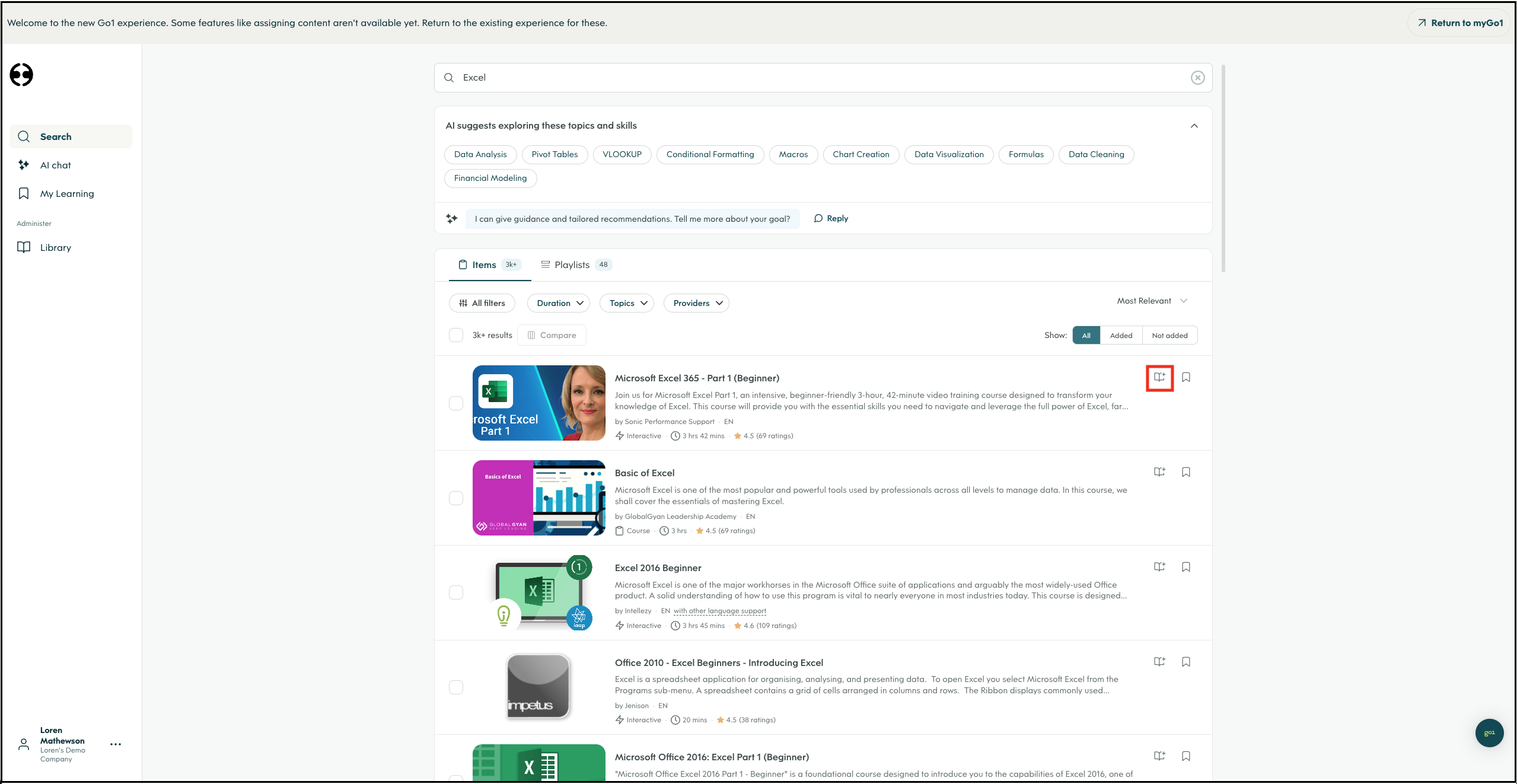Open All filters panel
Screen dimensions: 1517x784
point(482,303)
